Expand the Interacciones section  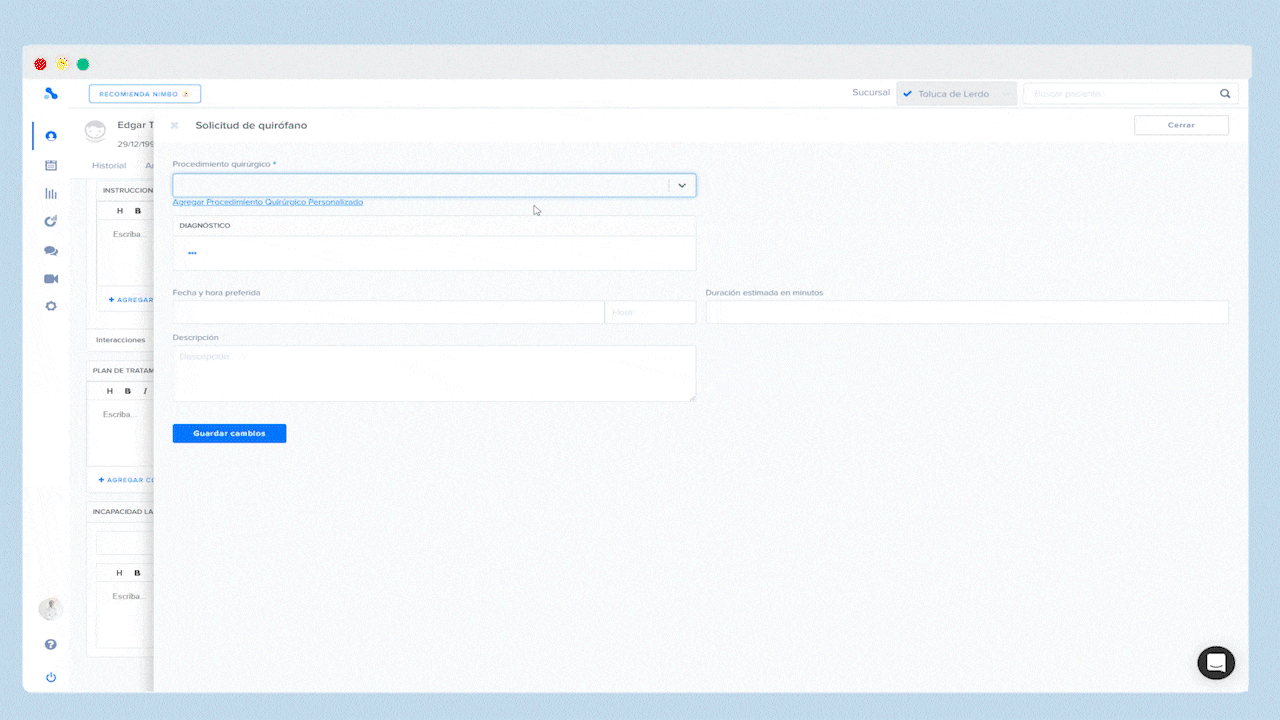[121, 340]
